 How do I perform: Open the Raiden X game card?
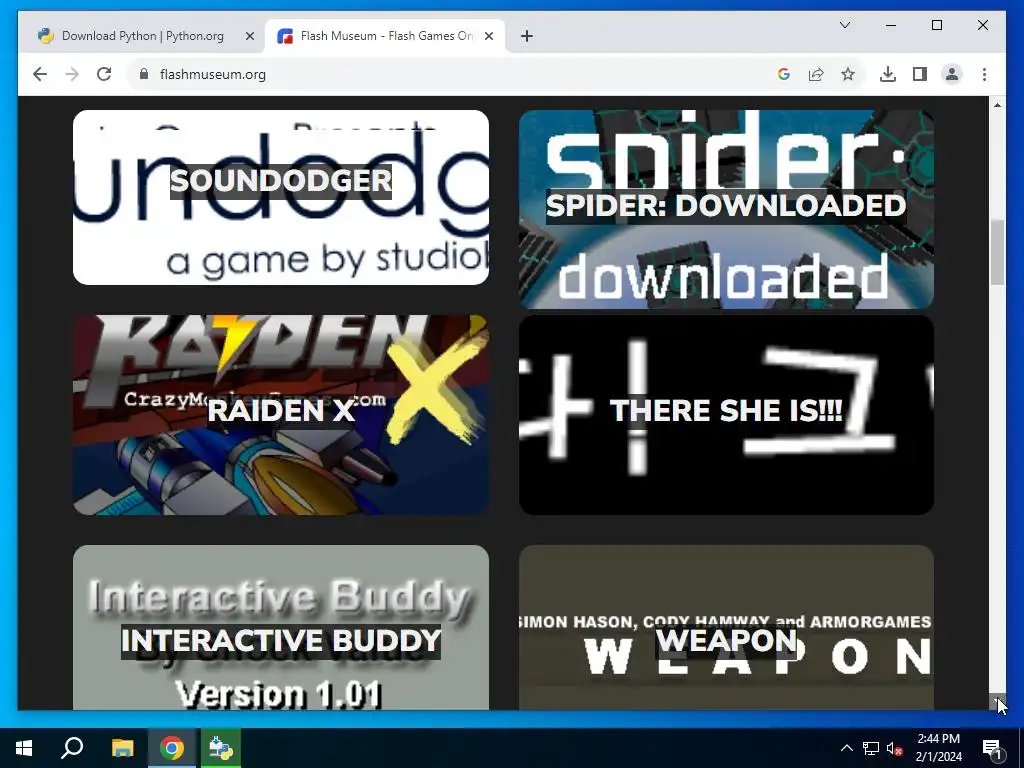pos(281,415)
